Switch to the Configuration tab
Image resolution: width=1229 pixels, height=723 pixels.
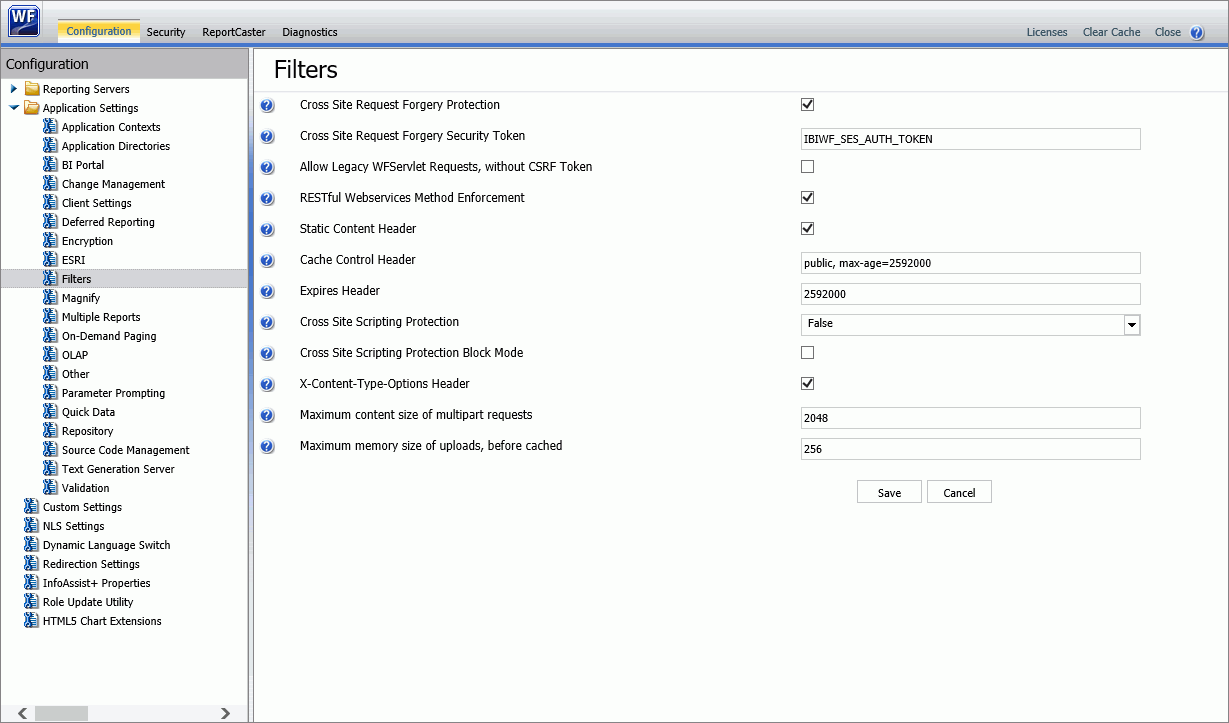point(99,31)
